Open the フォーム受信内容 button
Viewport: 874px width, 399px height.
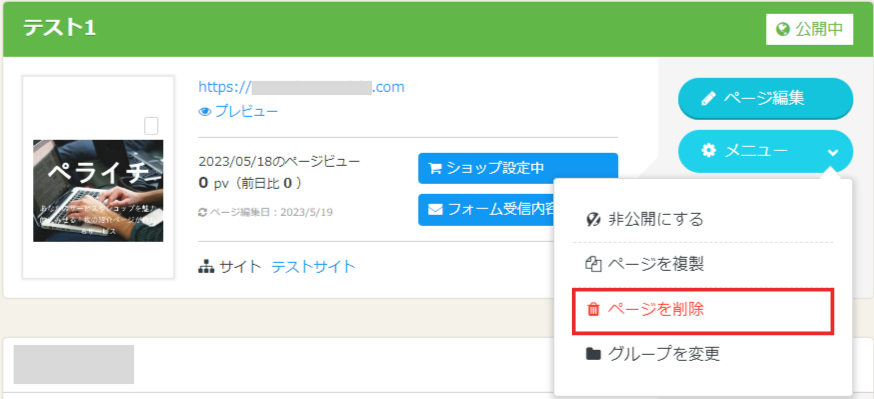[x=487, y=210]
